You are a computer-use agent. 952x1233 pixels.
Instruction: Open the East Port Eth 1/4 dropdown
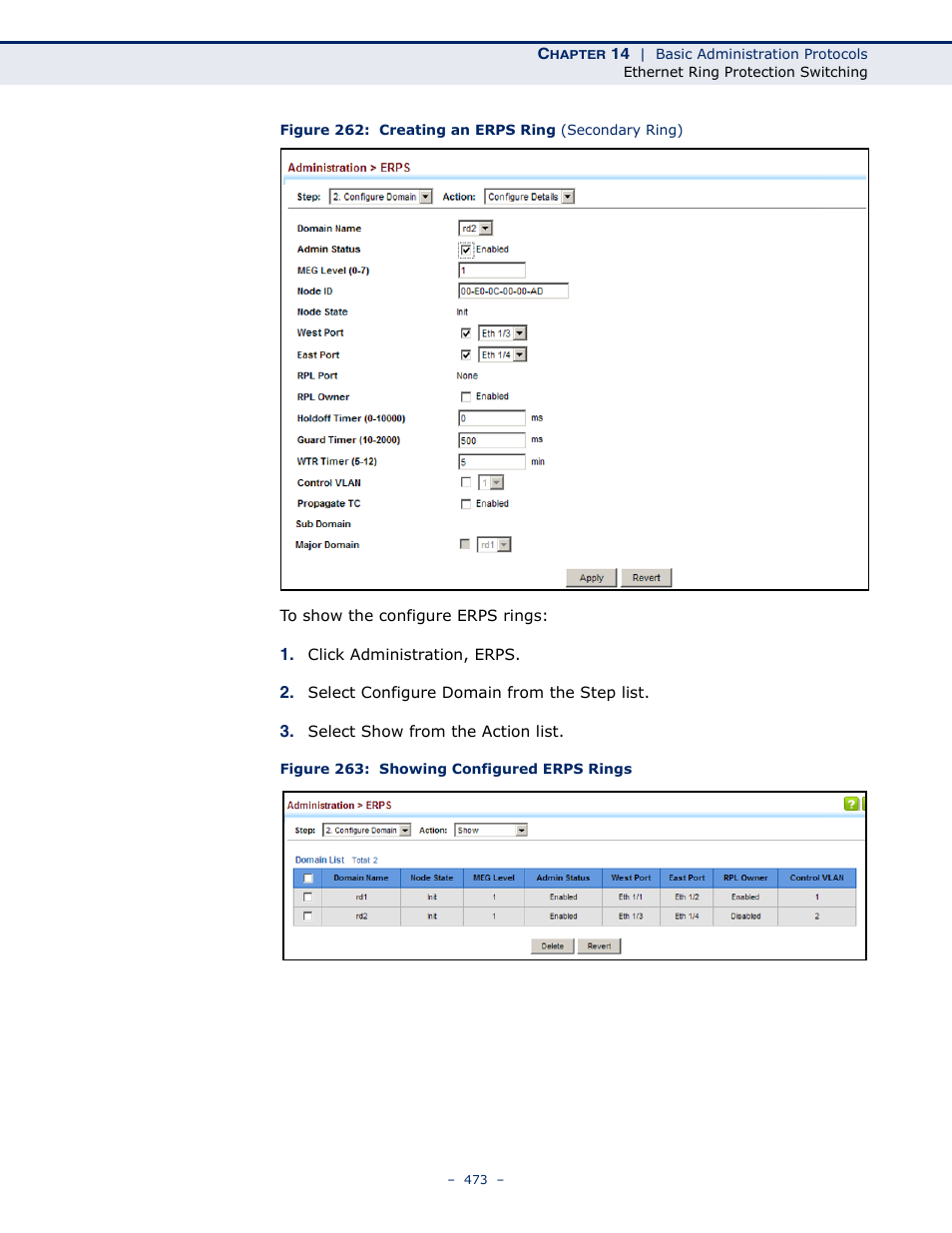click(x=502, y=354)
